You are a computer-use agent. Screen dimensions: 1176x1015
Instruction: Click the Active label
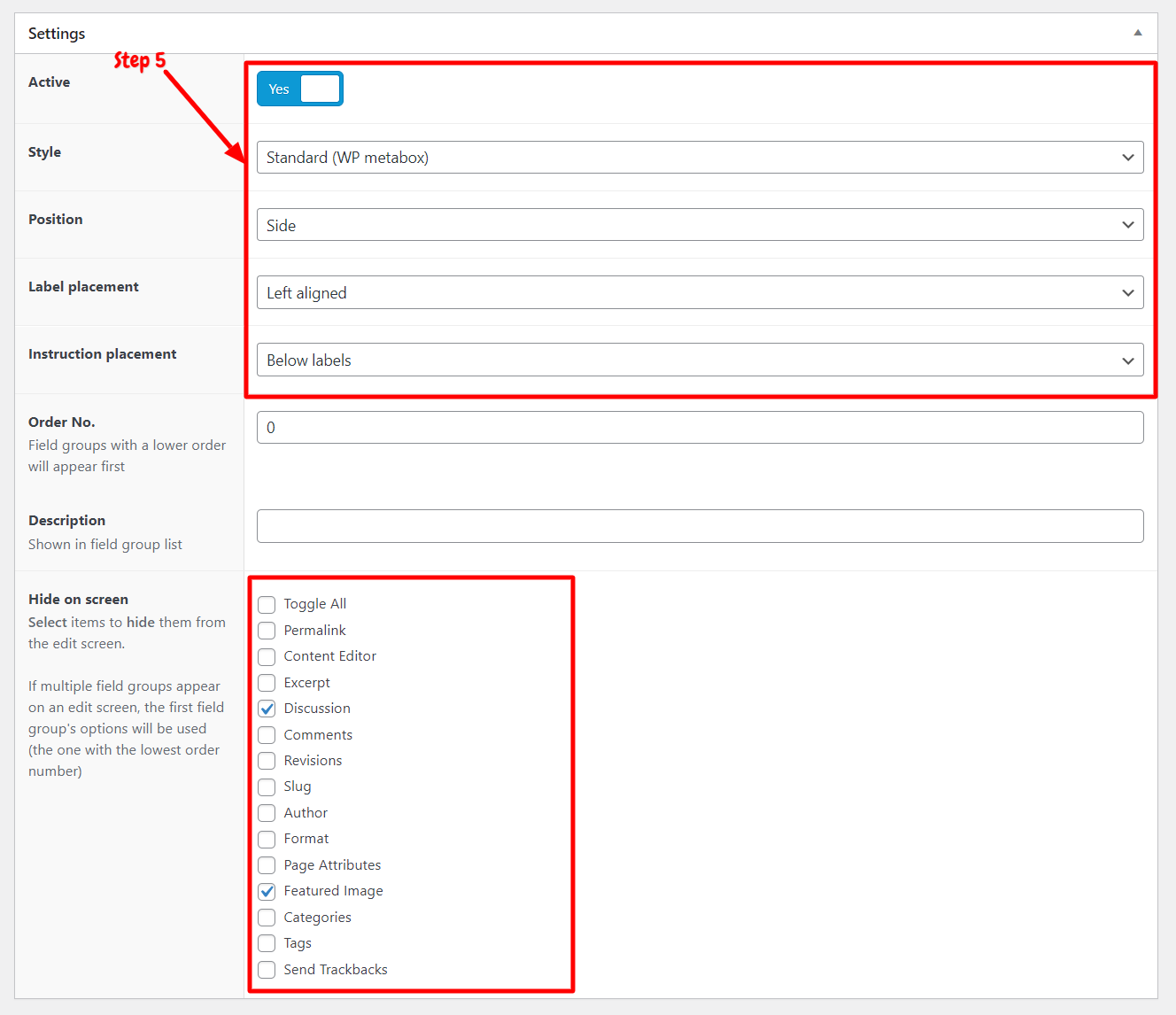click(x=49, y=82)
